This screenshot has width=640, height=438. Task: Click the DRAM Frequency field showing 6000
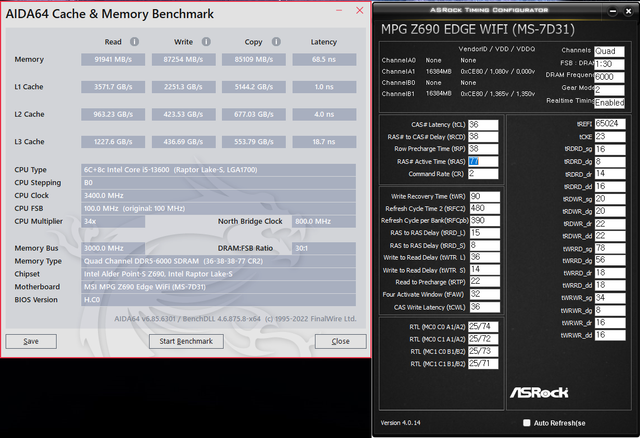tap(609, 77)
